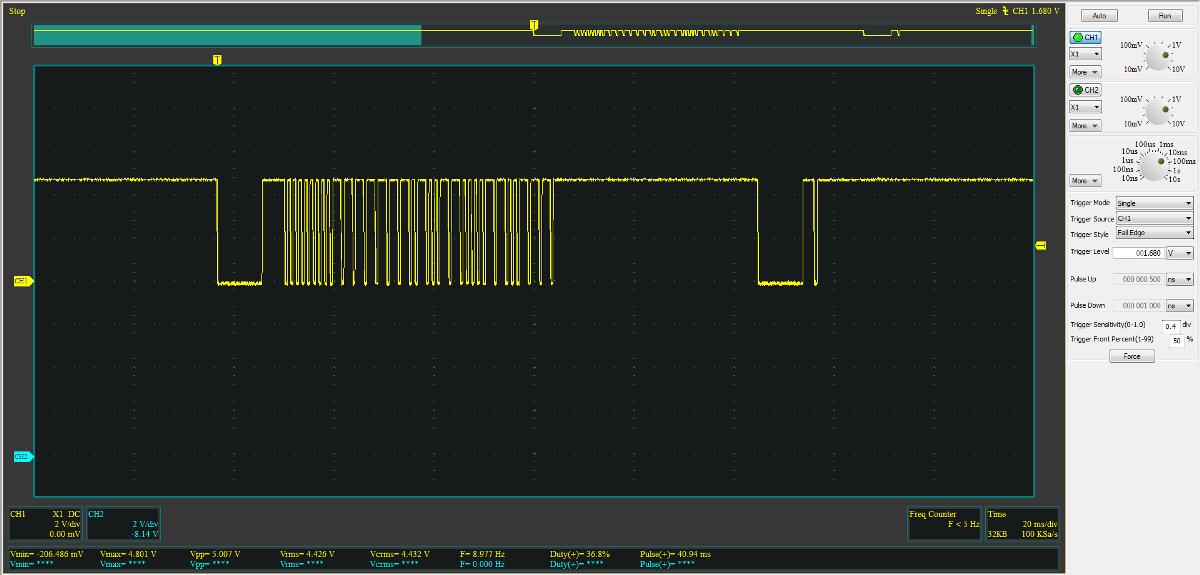
Task: Click the trigger marker in overview strip
Action: [x=533, y=24]
